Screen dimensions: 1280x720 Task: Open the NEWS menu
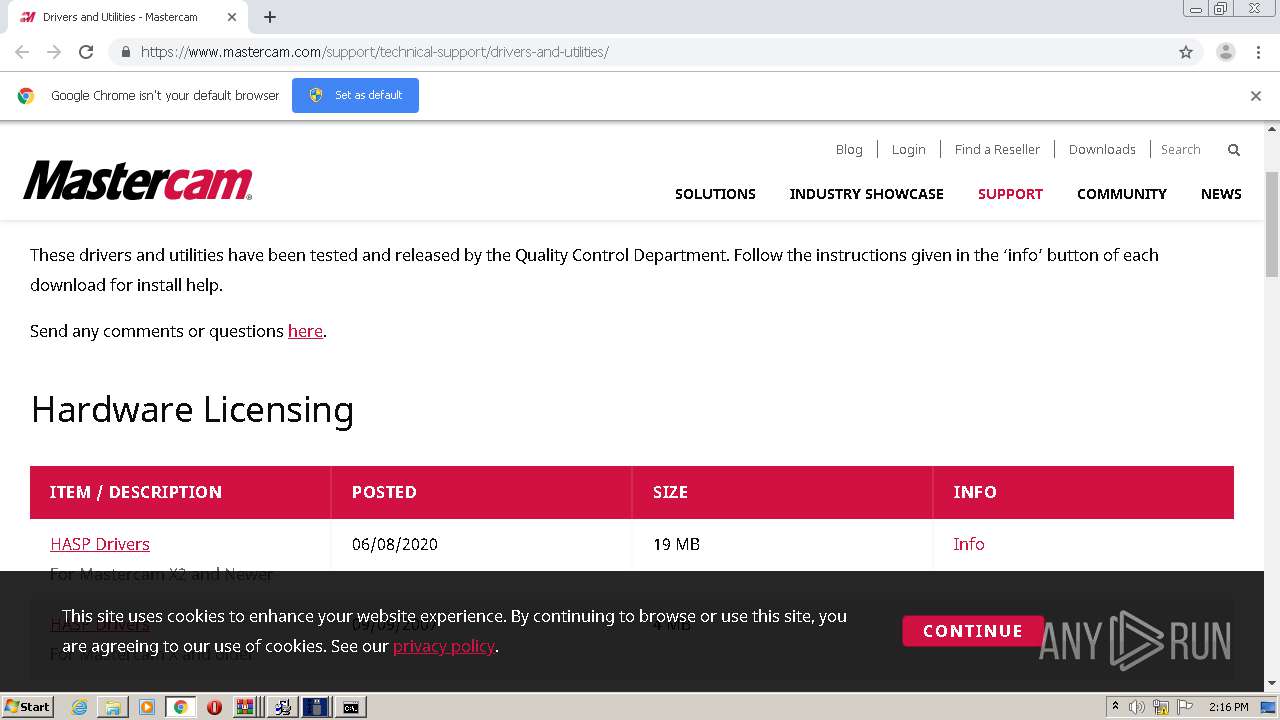point(1221,194)
